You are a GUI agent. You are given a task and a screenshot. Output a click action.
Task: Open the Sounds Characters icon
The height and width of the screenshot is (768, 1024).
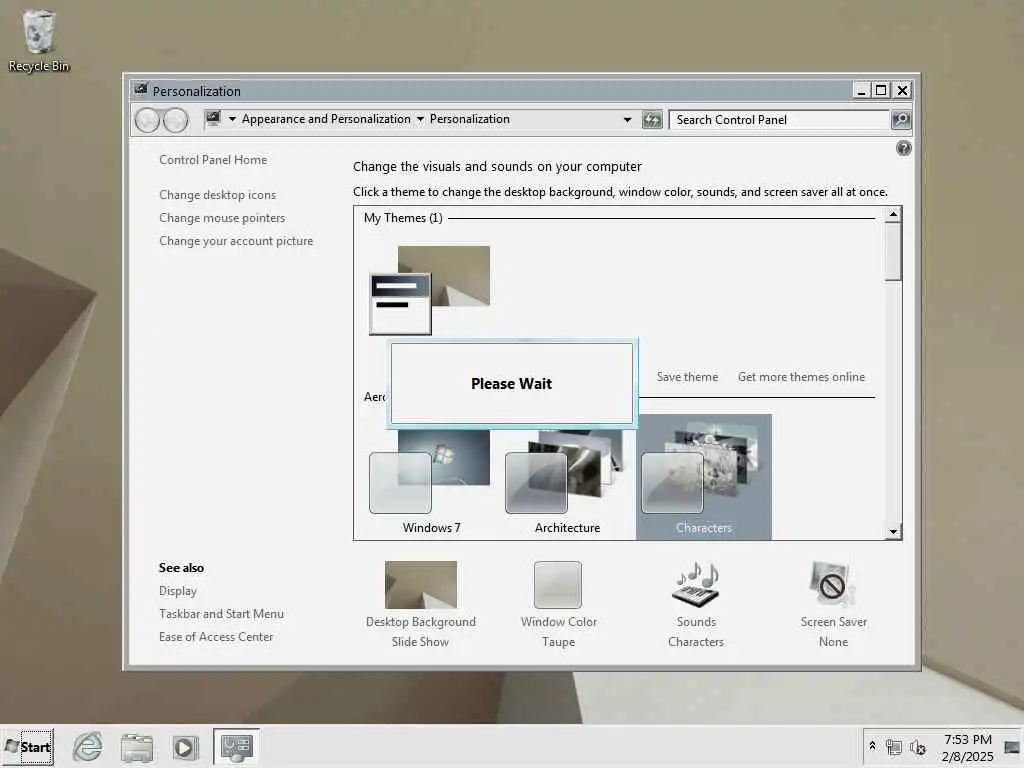click(696, 584)
